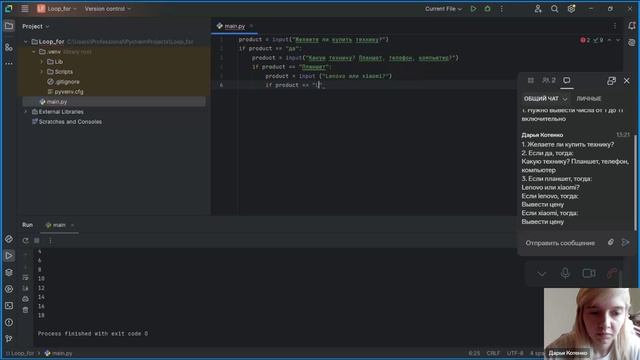Image resolution: width=640 pixels, height=360 pixels.
Task: Click main.py breadcrumb in status bar
Action: [x=58, y=353]
